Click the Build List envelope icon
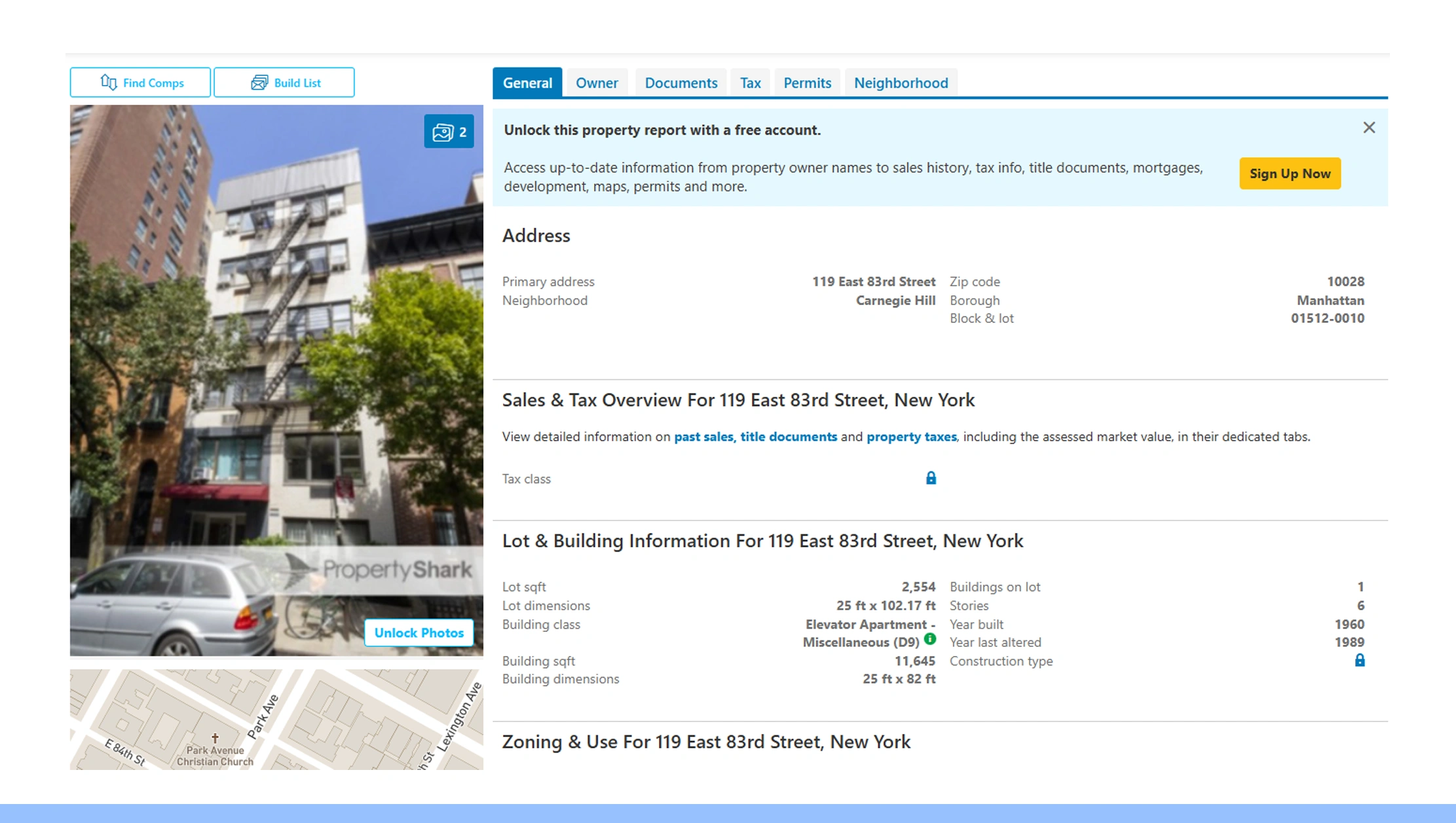Image resolution: width=1456 pixels, height=823 pixels. 259,82
